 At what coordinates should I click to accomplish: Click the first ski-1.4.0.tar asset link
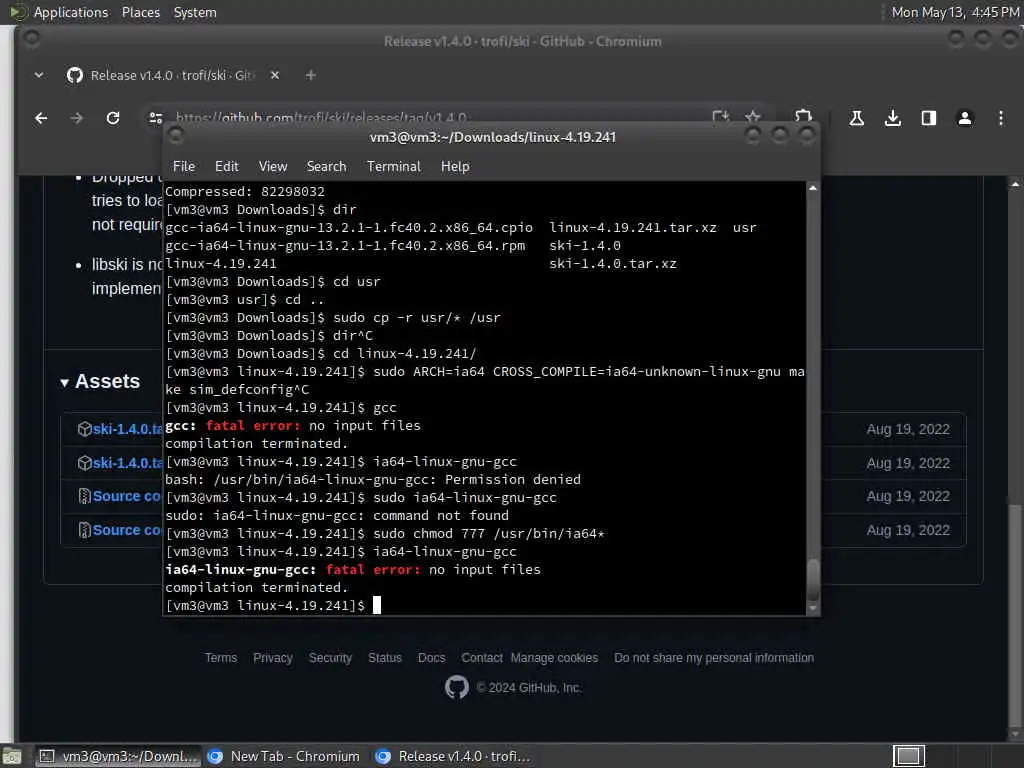click(127, 429)
